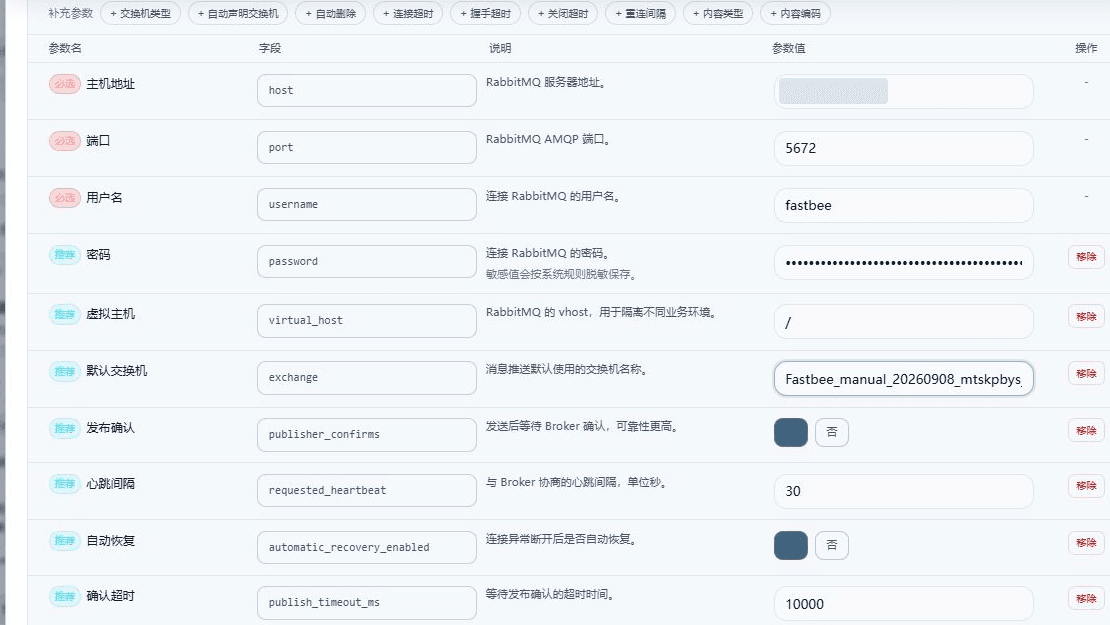Screen dimensions: 1110x625
Task: Click the 心跳间隔 parameter name
Action: coord(110,483)
